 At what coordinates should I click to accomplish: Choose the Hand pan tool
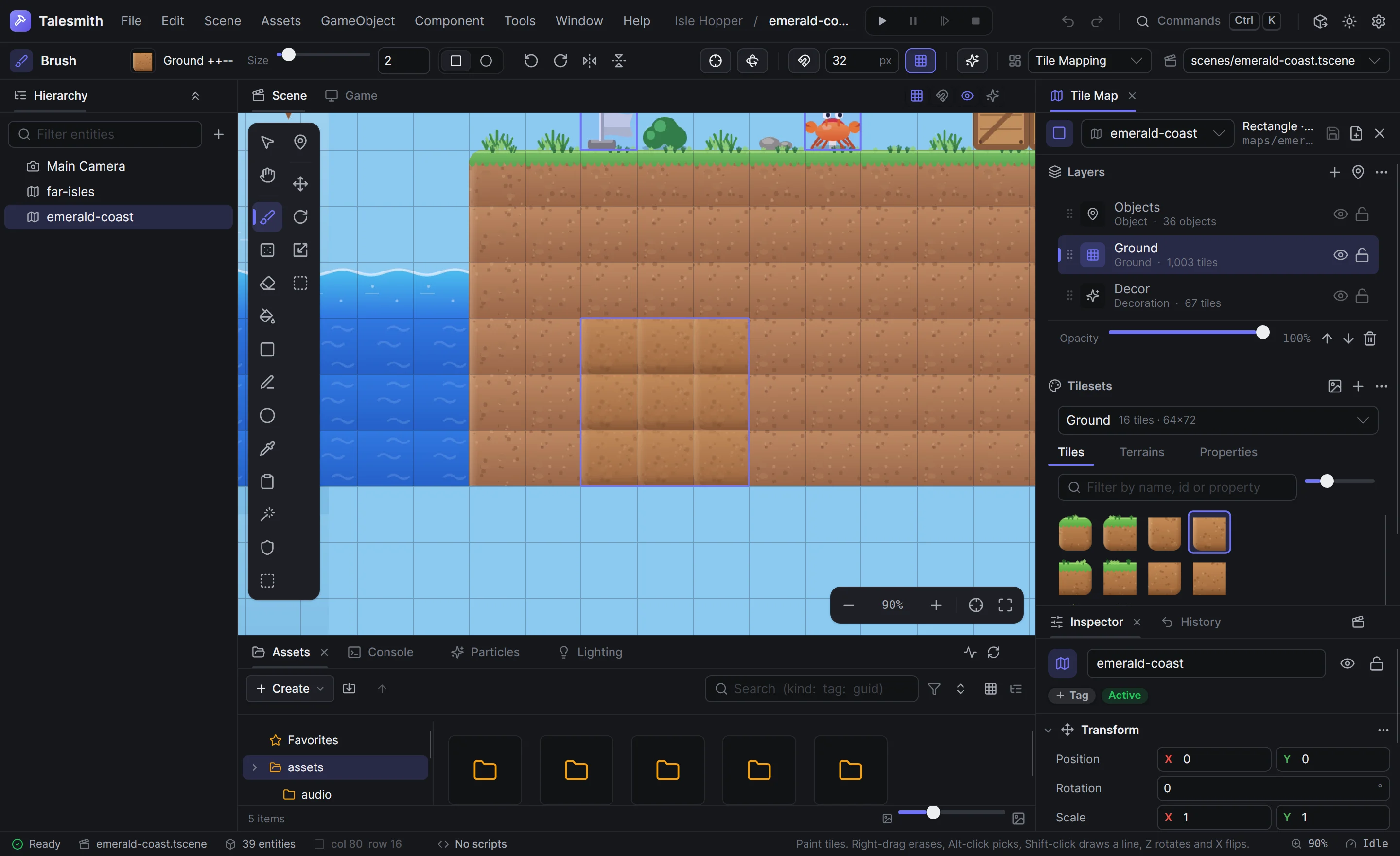click(x=267, y=175)
